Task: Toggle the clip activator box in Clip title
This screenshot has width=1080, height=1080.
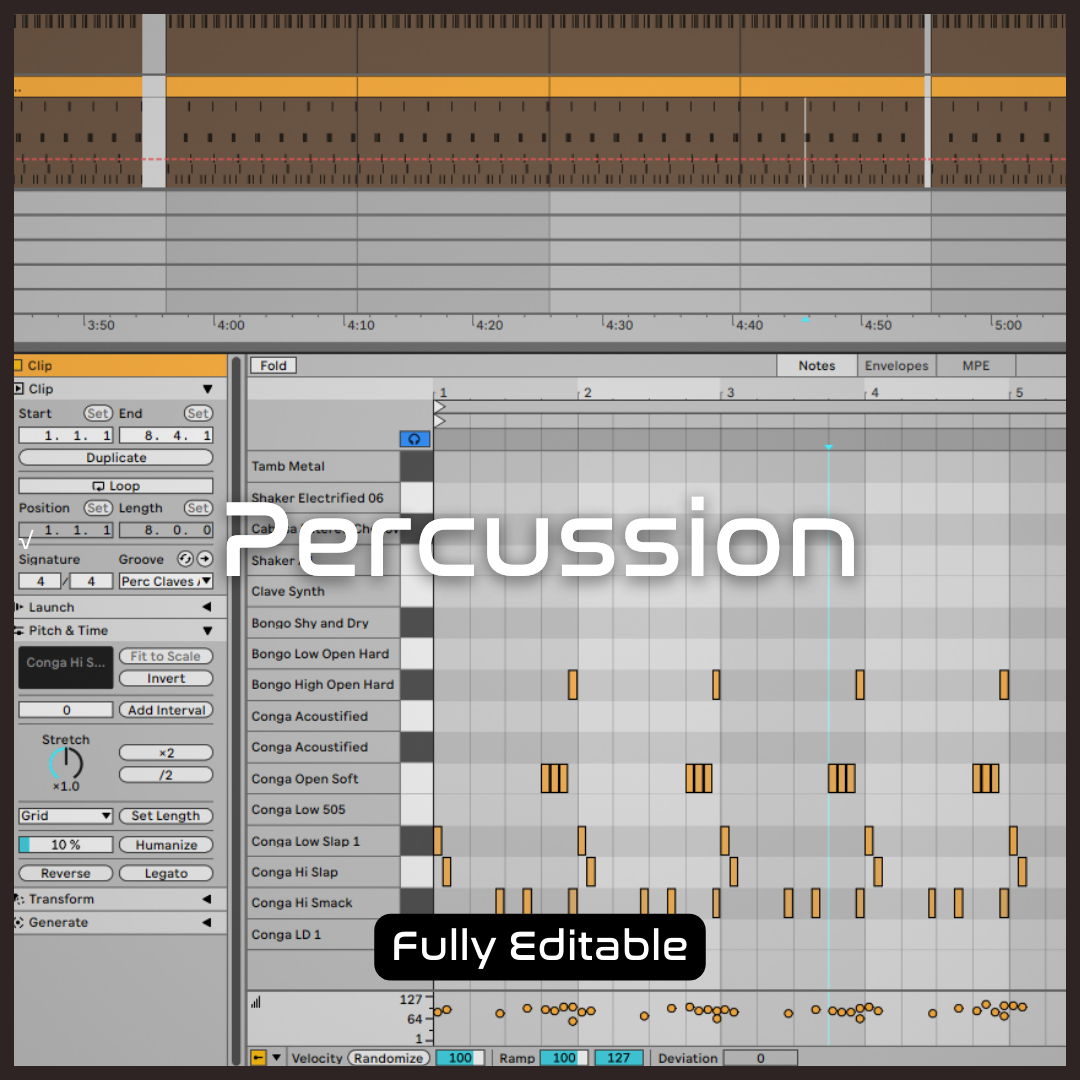Action: coord(18,366)
